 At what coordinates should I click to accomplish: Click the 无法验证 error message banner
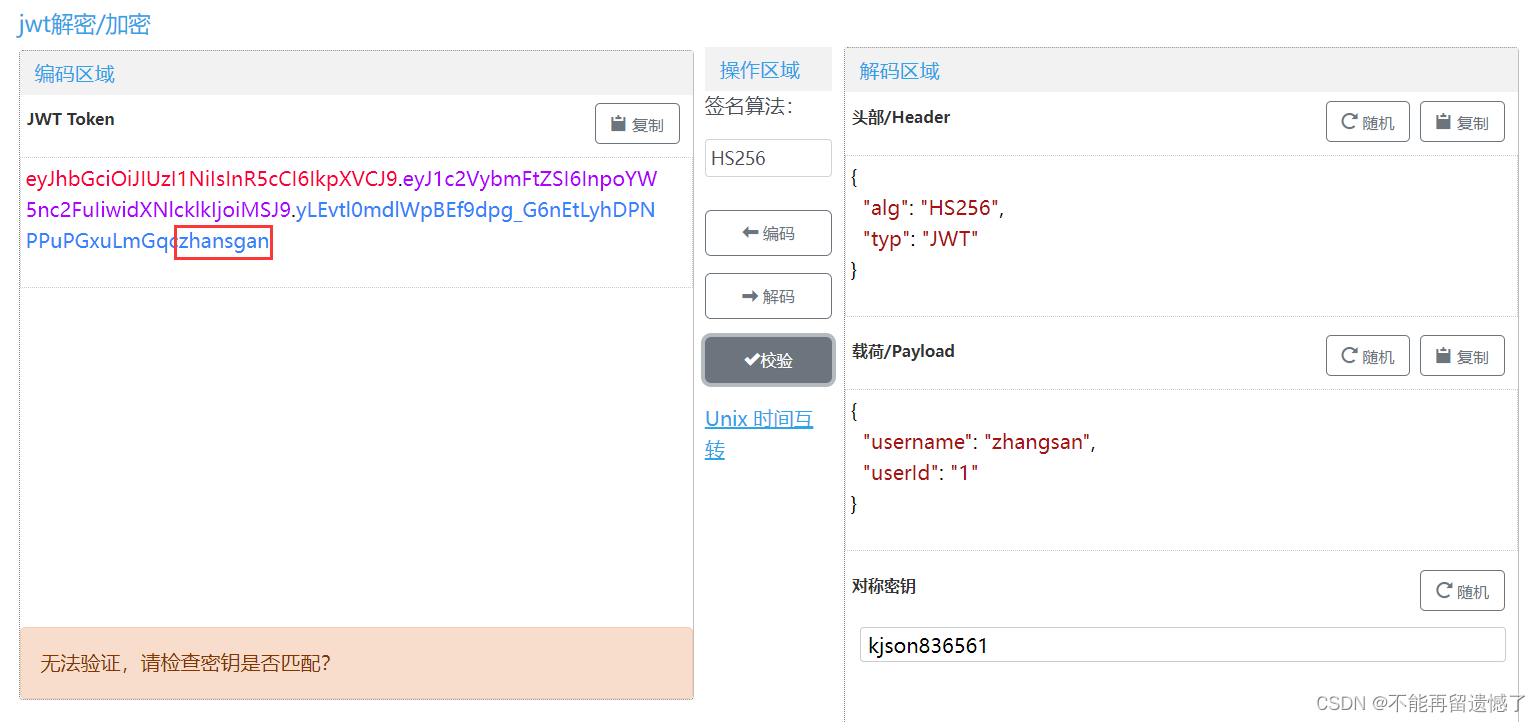click(x=356, y=663)
